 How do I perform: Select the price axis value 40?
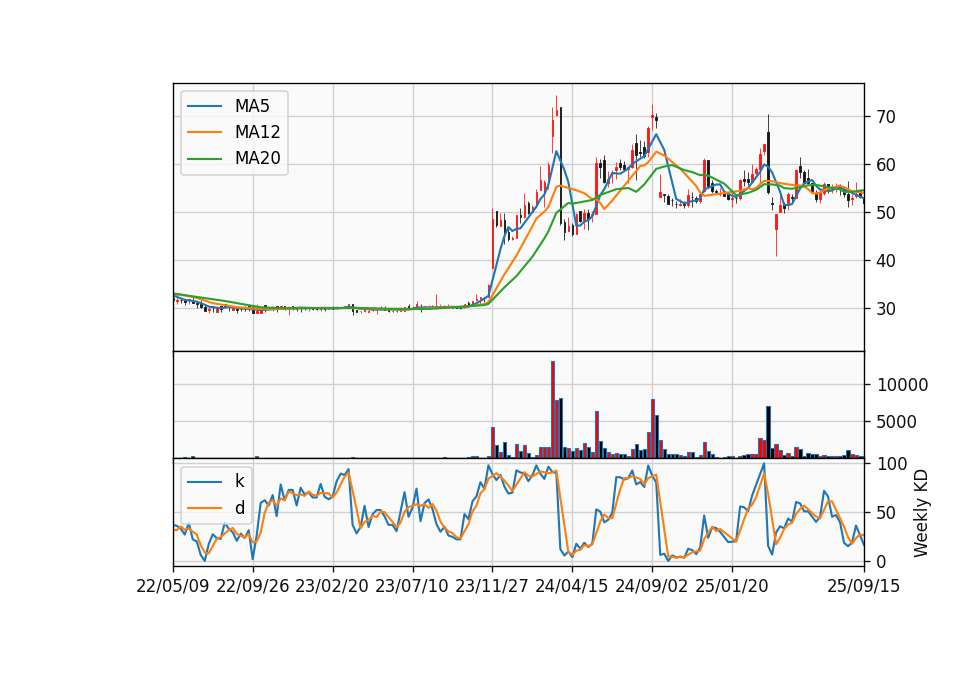tap(886, 261)
